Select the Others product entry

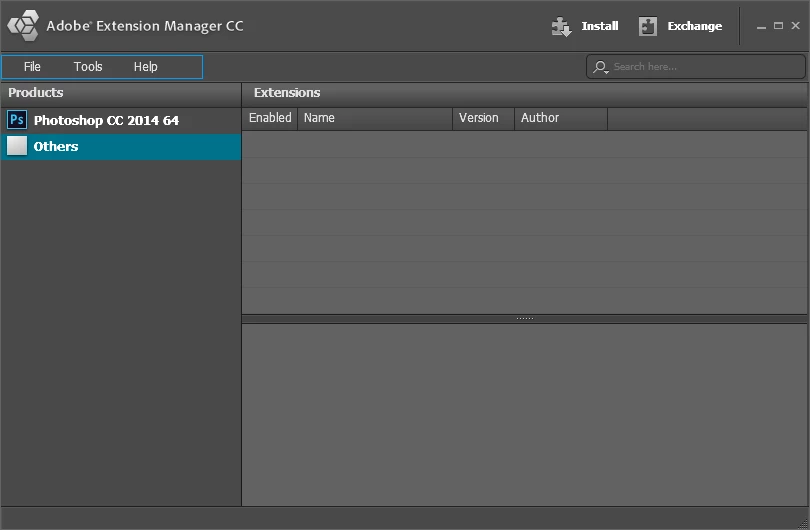coord(121,147)
